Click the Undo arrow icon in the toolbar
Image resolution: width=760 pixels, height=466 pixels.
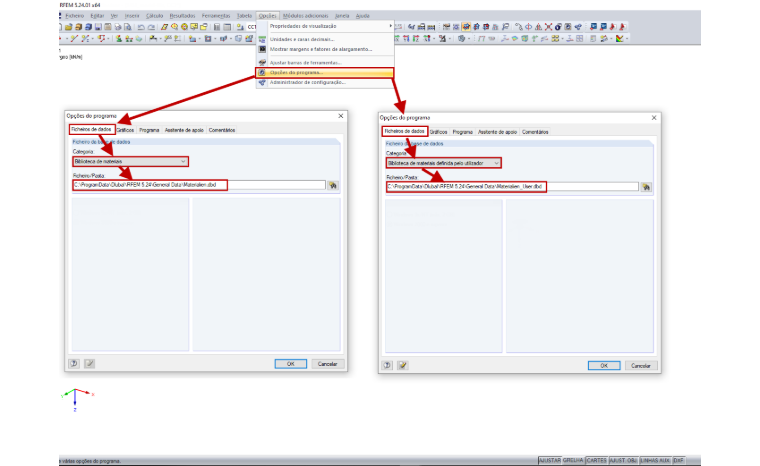(141, 27)
